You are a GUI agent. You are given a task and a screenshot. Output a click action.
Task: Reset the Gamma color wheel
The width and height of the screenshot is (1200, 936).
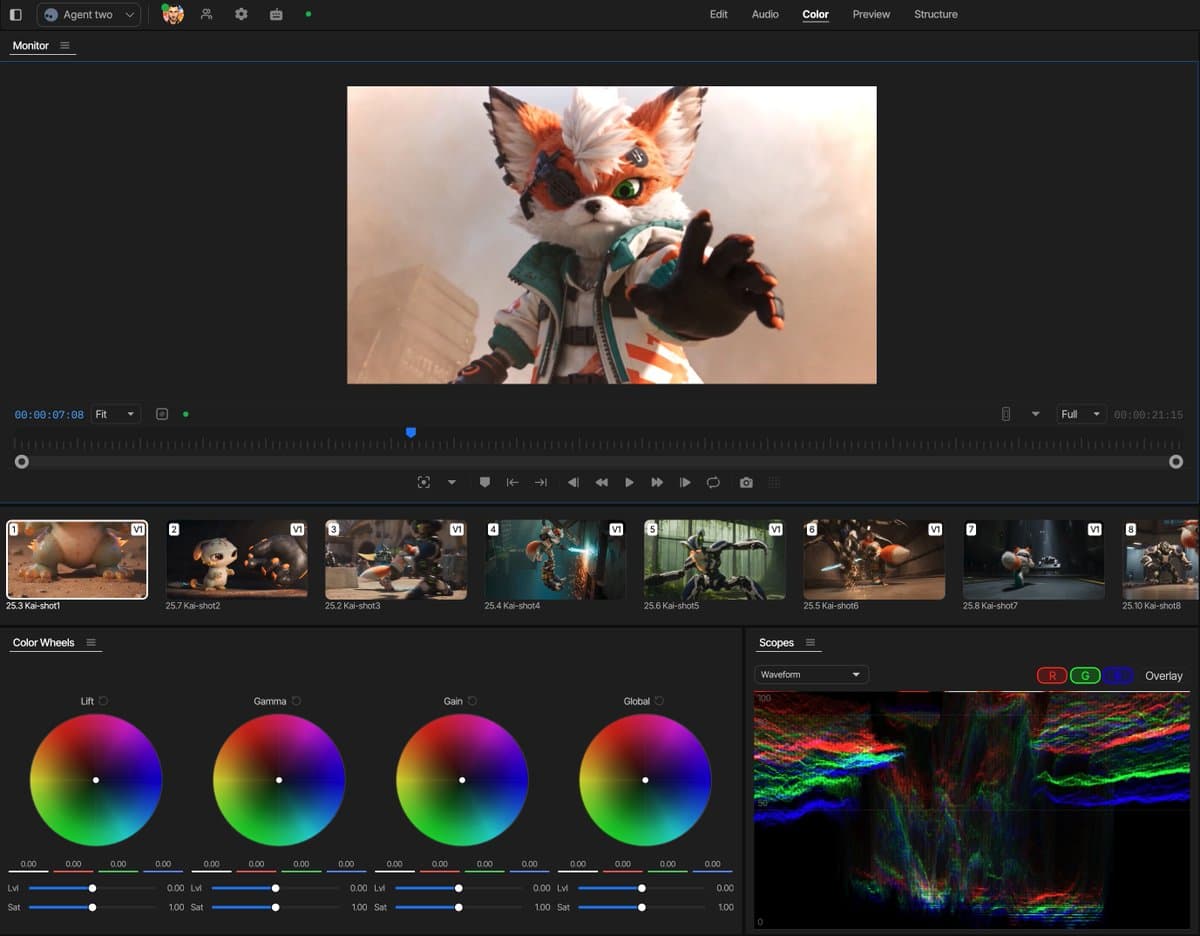[295, 701]
